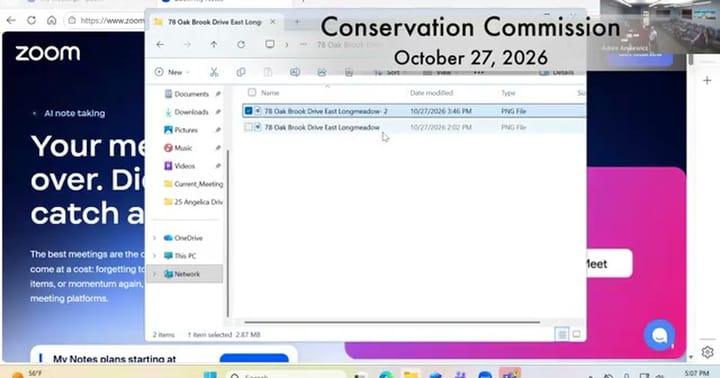This screenshot has width=720, height=378.
Task: Expand the address bar path chevron
Action: [x=287, y=45]
